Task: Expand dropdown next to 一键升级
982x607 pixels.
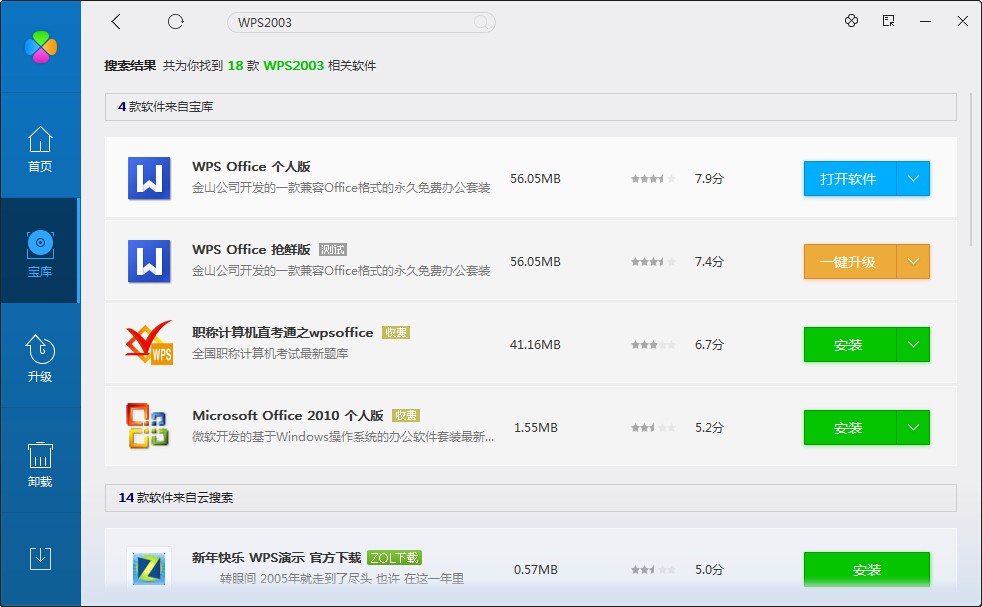Action: (913, 261)
